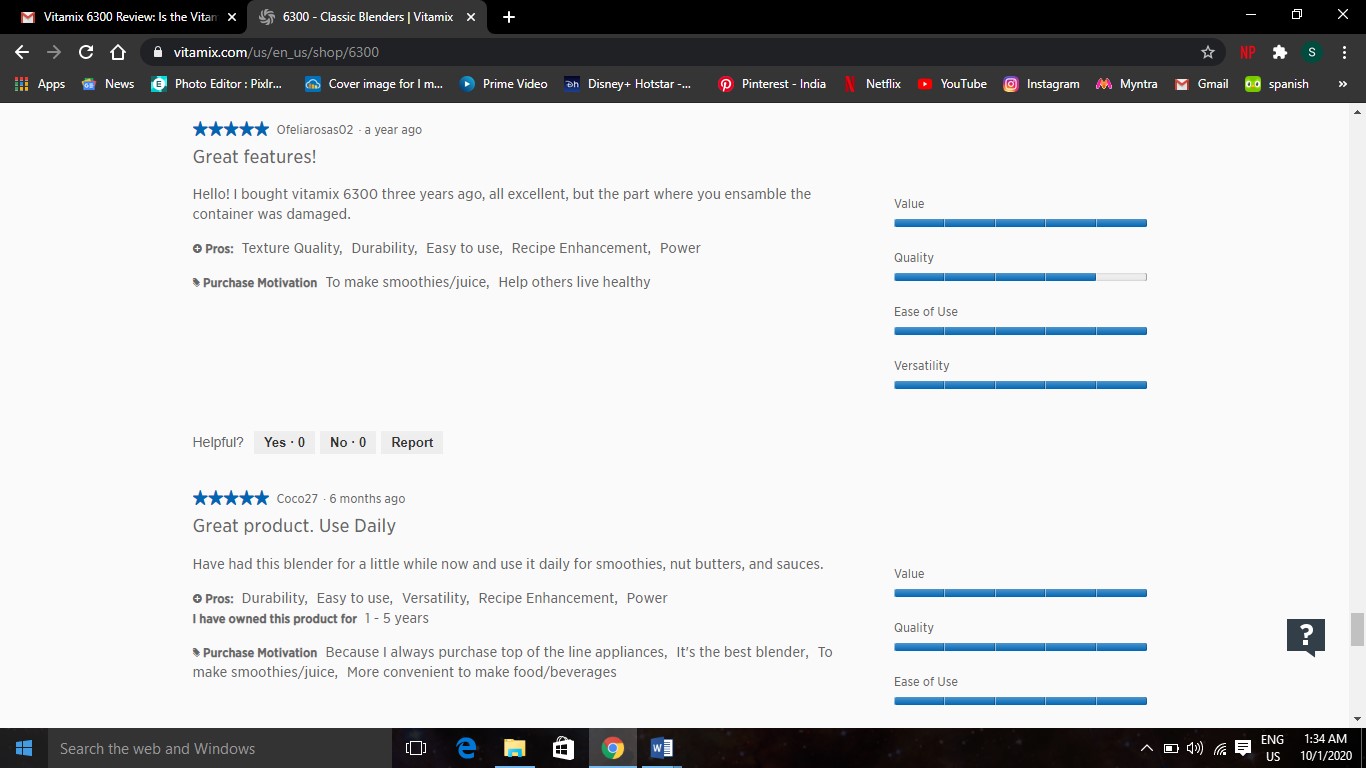Open the Windows Start menu

coord(23,748)
